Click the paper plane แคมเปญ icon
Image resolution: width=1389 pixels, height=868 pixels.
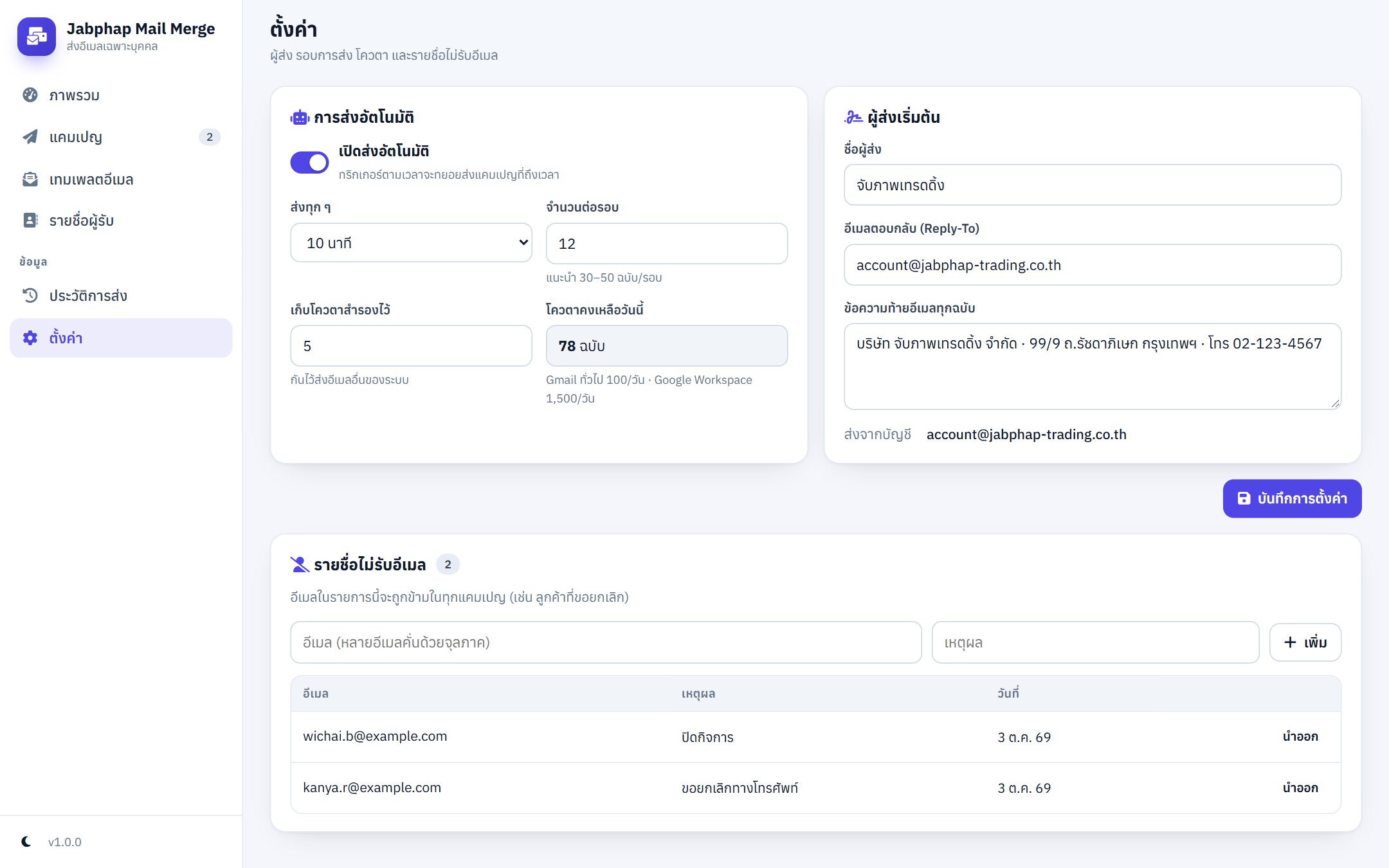30,137
